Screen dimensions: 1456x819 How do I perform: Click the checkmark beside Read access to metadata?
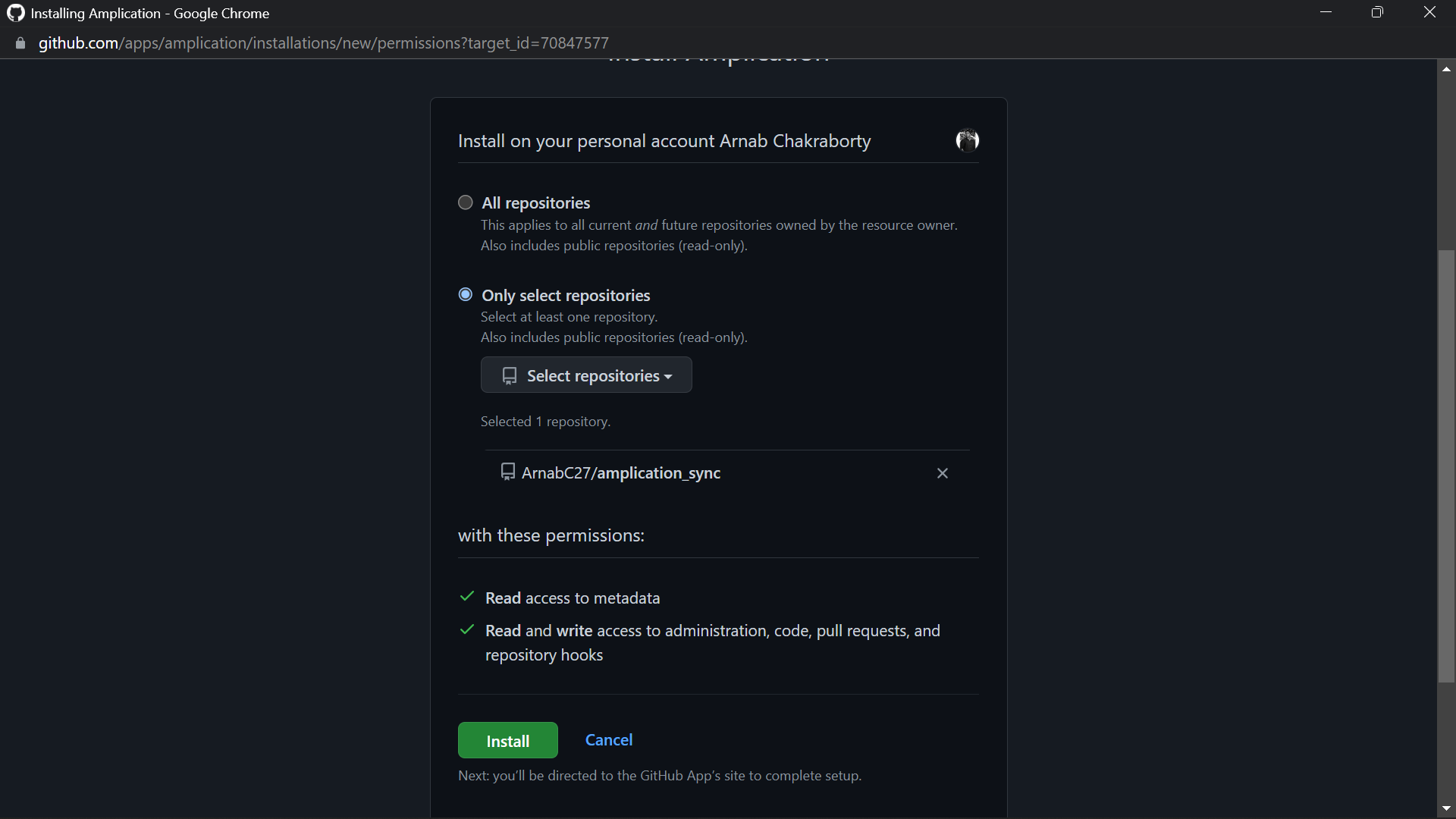coord(466,597)
